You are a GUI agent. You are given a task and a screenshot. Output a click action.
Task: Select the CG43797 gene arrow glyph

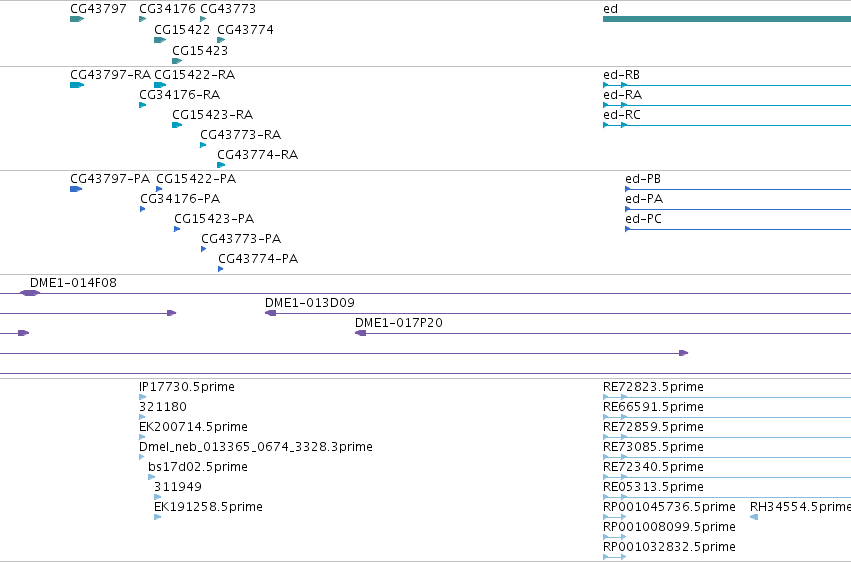pyautogui.click(x=77, y=19)
